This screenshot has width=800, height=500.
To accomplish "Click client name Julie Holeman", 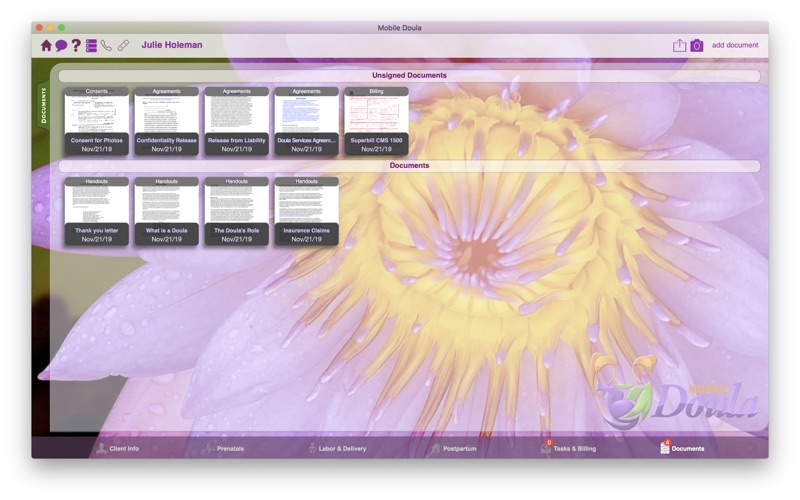I will tap(172, 45).
